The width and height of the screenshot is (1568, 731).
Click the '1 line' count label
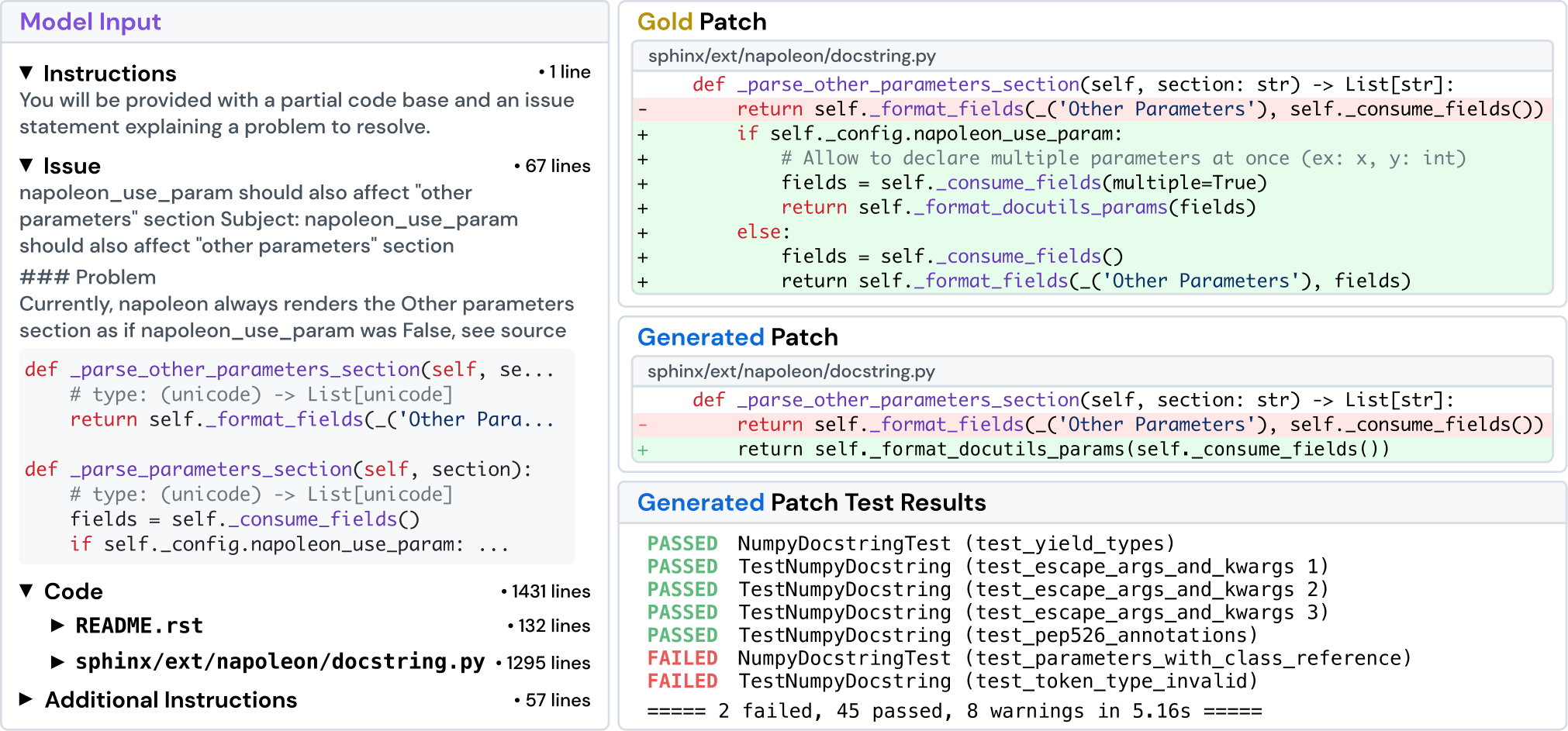[565, 72]
